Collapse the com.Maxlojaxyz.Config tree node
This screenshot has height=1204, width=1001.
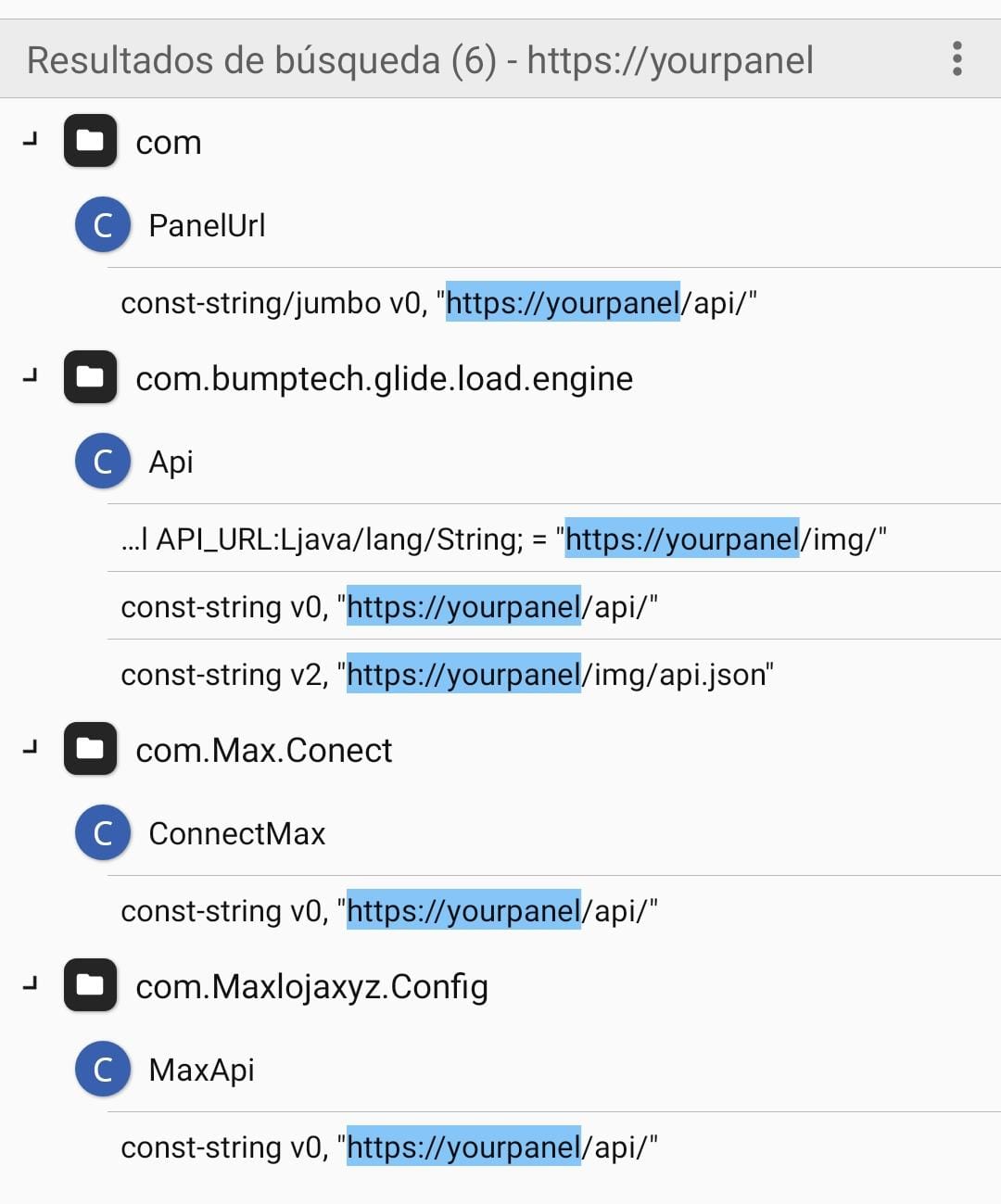31,985
